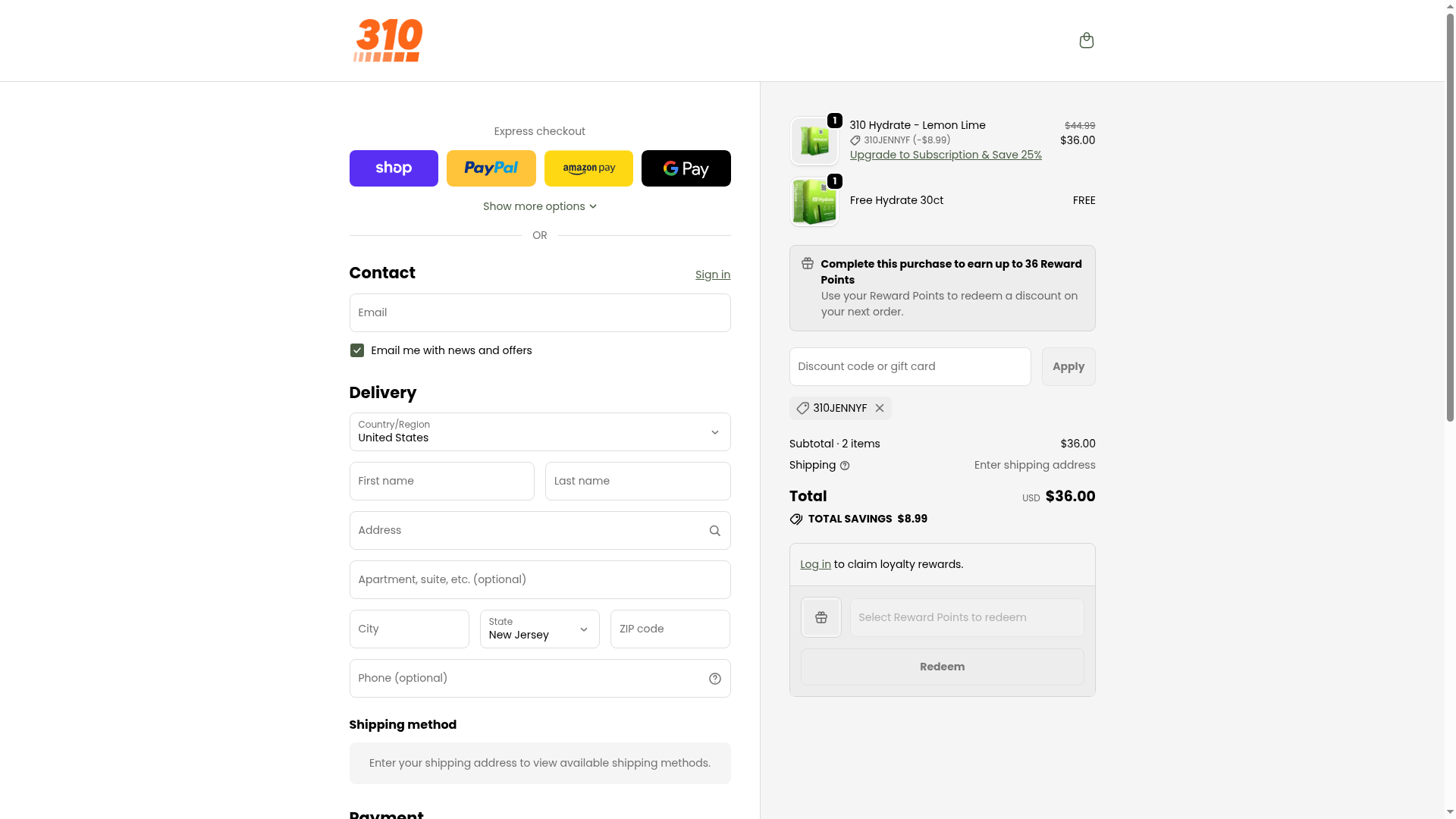1456x819 pixels.
Task: Open the State dropdown showing New Jersey
Action: point(540,629)
